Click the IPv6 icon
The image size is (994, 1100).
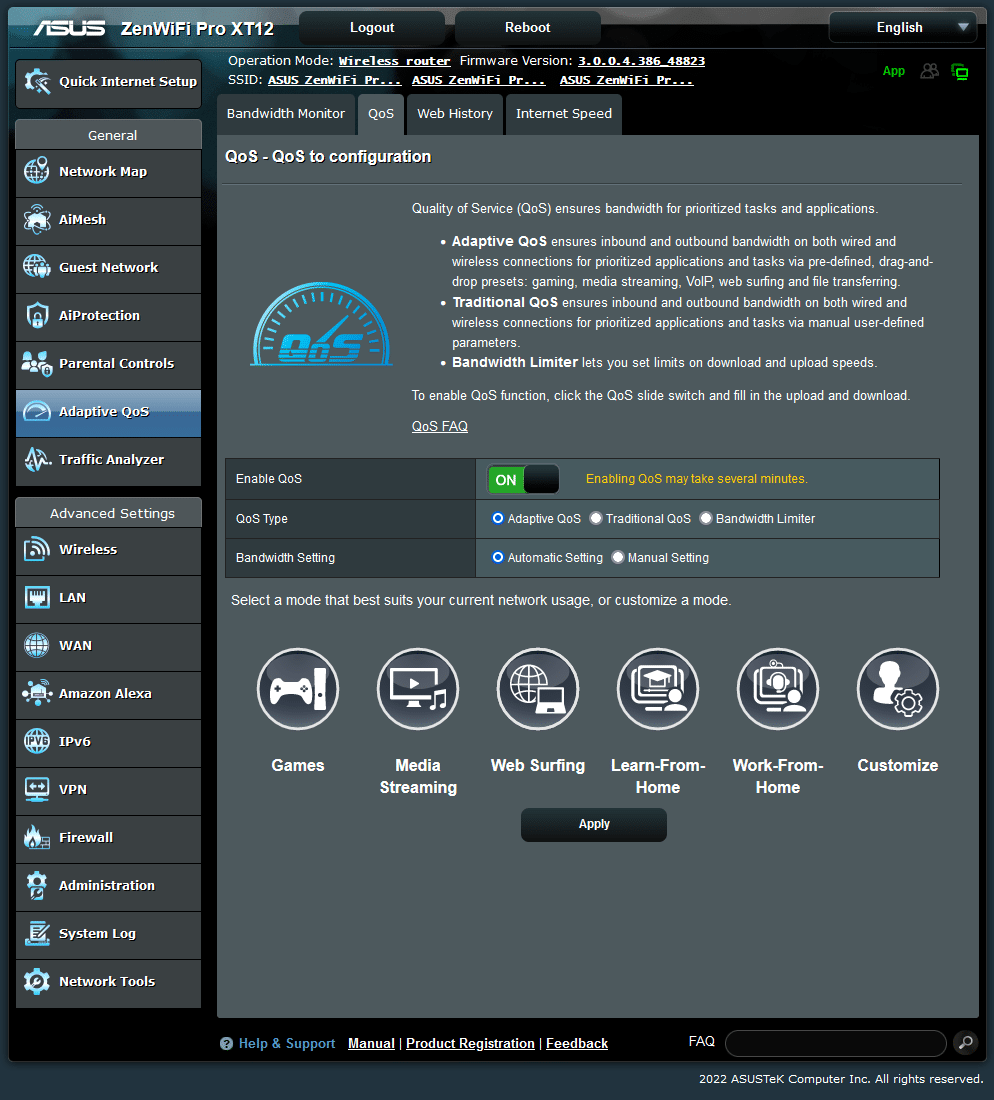[36, 742]
